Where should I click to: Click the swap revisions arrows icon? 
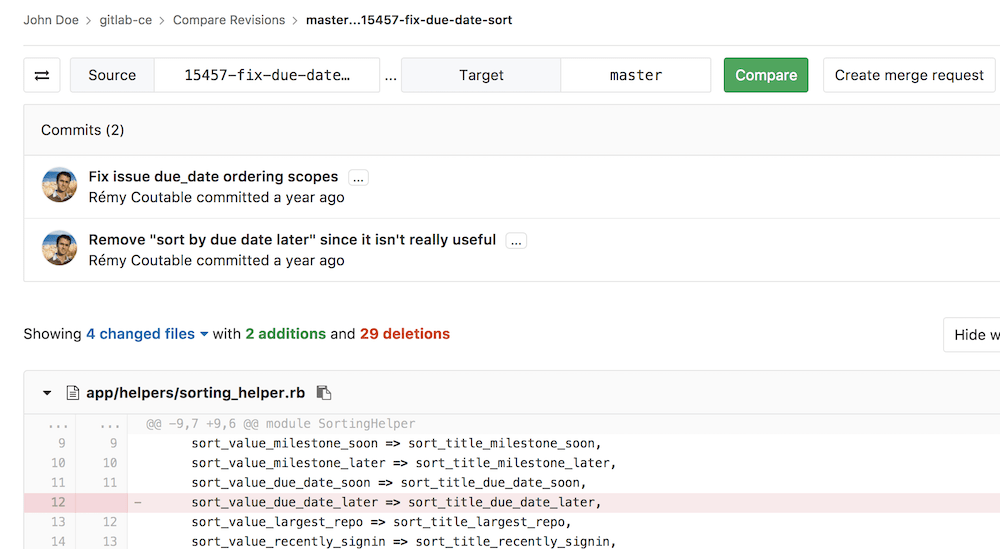[42, 75]
